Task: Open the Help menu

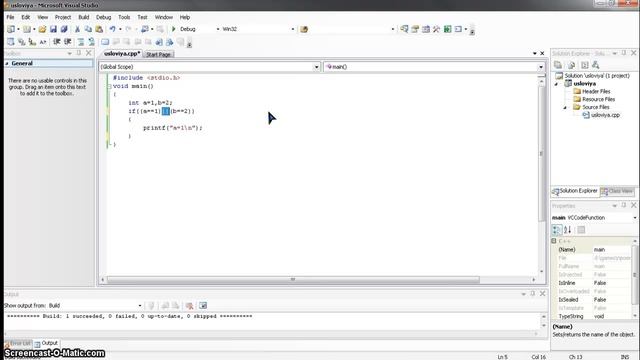Action: (x=185, y=17)
